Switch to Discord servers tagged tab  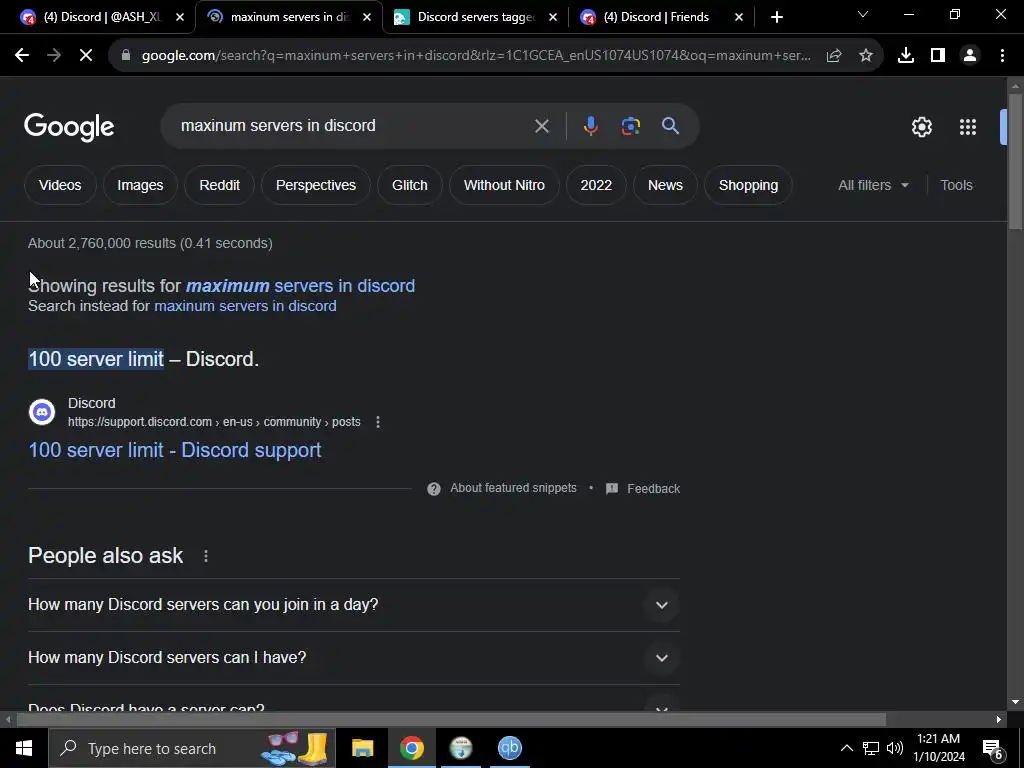tap(474, 17)
